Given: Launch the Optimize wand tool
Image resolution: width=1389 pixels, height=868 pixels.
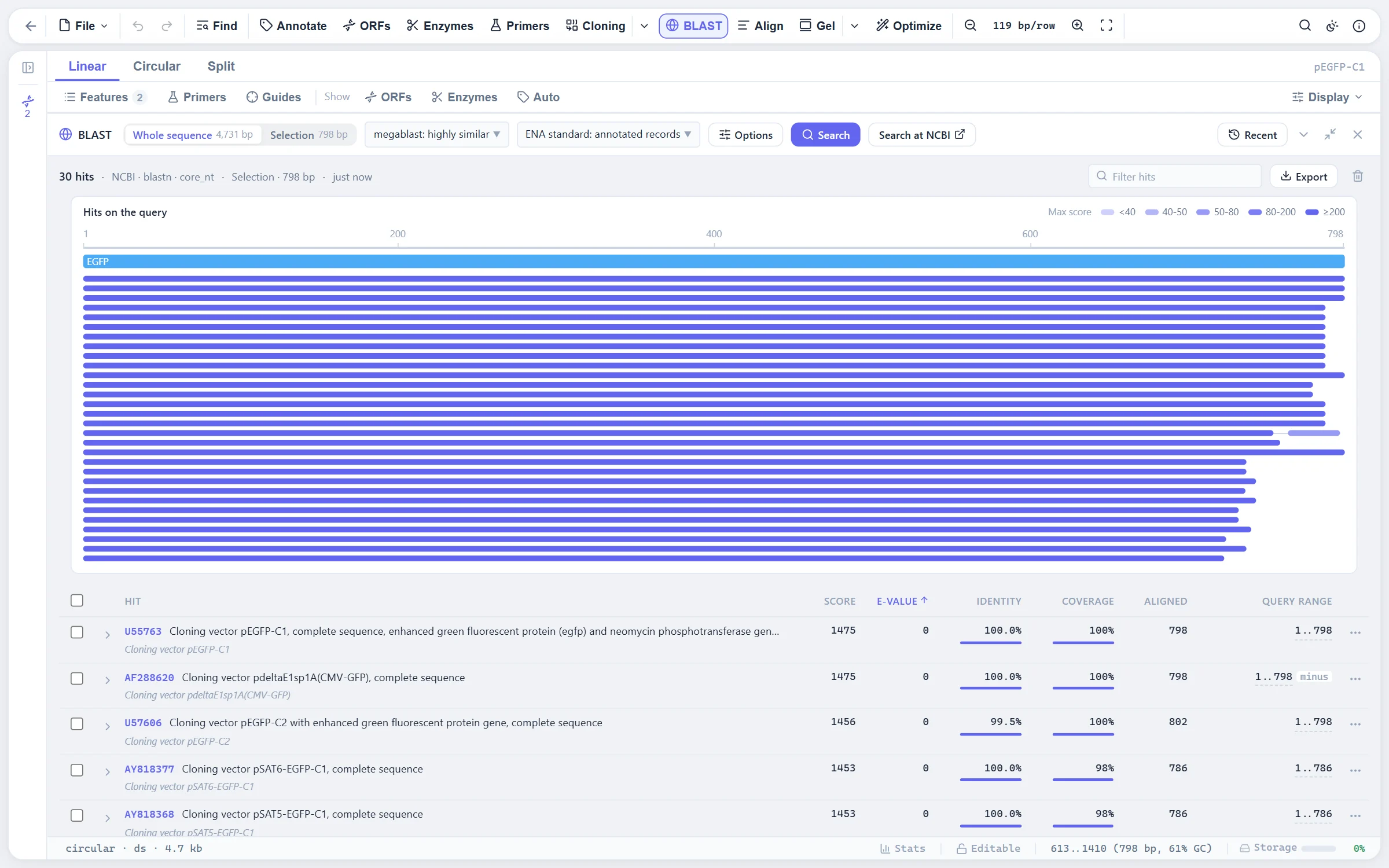Looking at the screenshot, I should coord(909,25).
